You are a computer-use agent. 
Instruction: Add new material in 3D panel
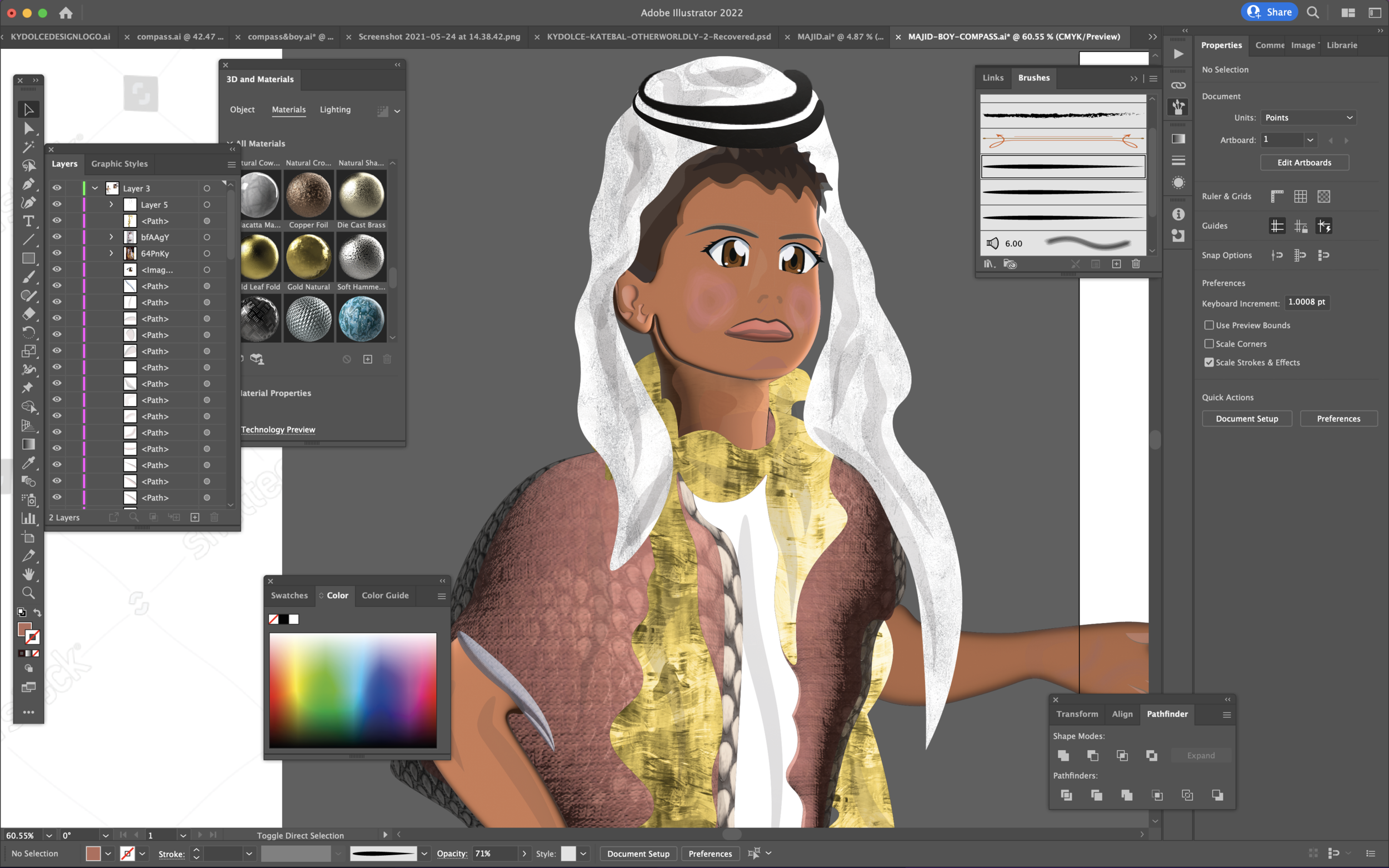pos(367,359)
